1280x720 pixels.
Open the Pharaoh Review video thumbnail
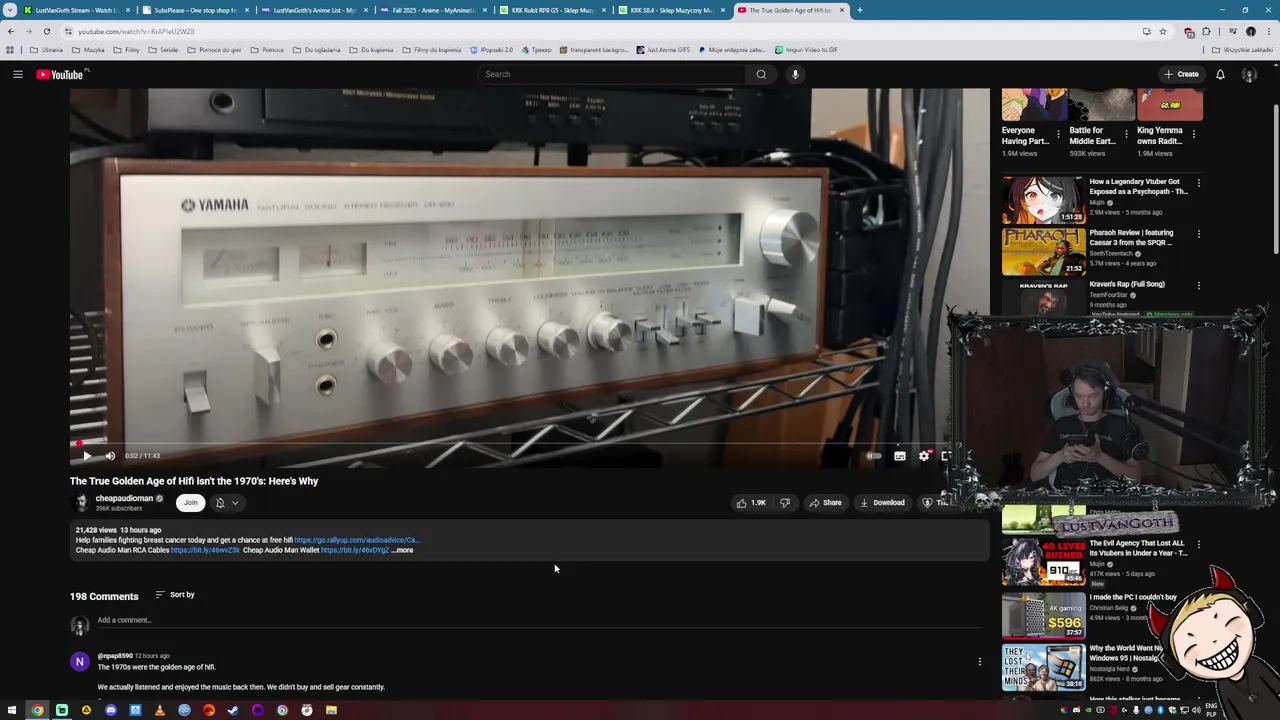[1043, 251]
